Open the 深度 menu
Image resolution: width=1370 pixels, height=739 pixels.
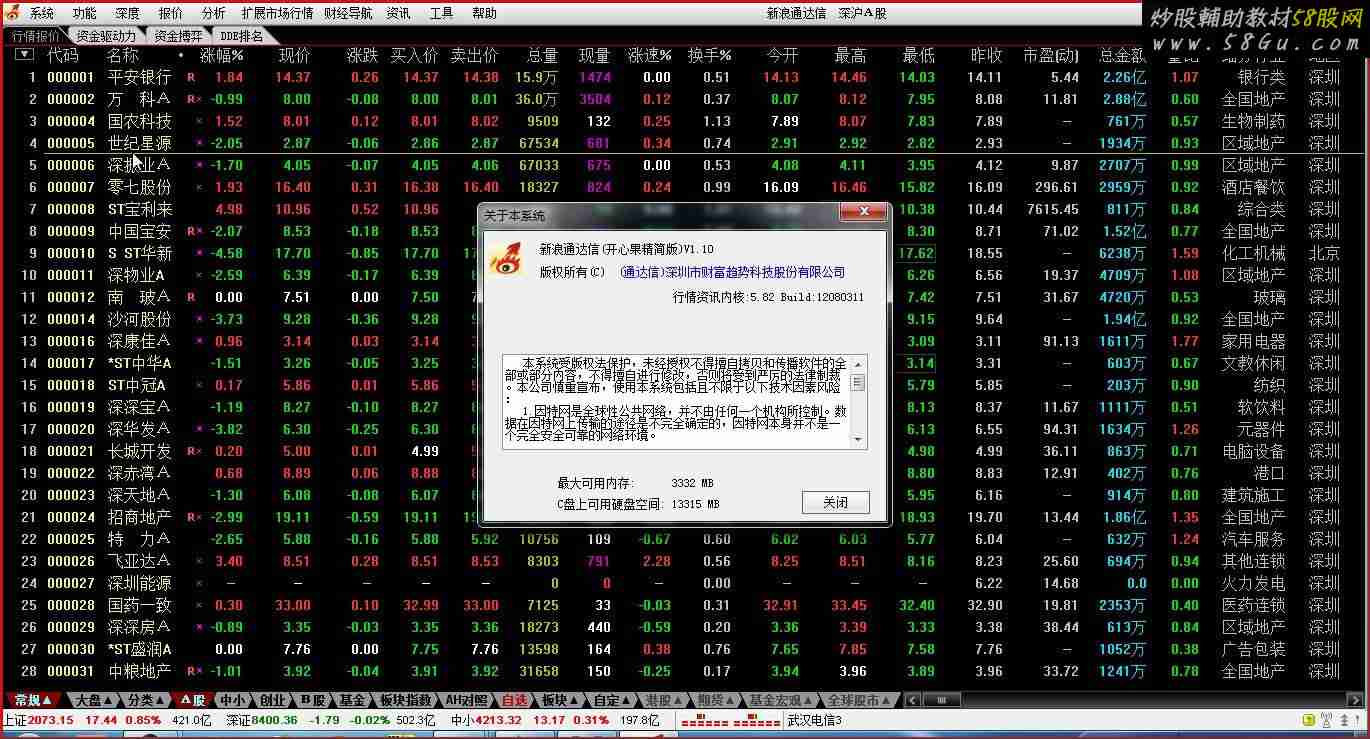[x=127, y=13]
